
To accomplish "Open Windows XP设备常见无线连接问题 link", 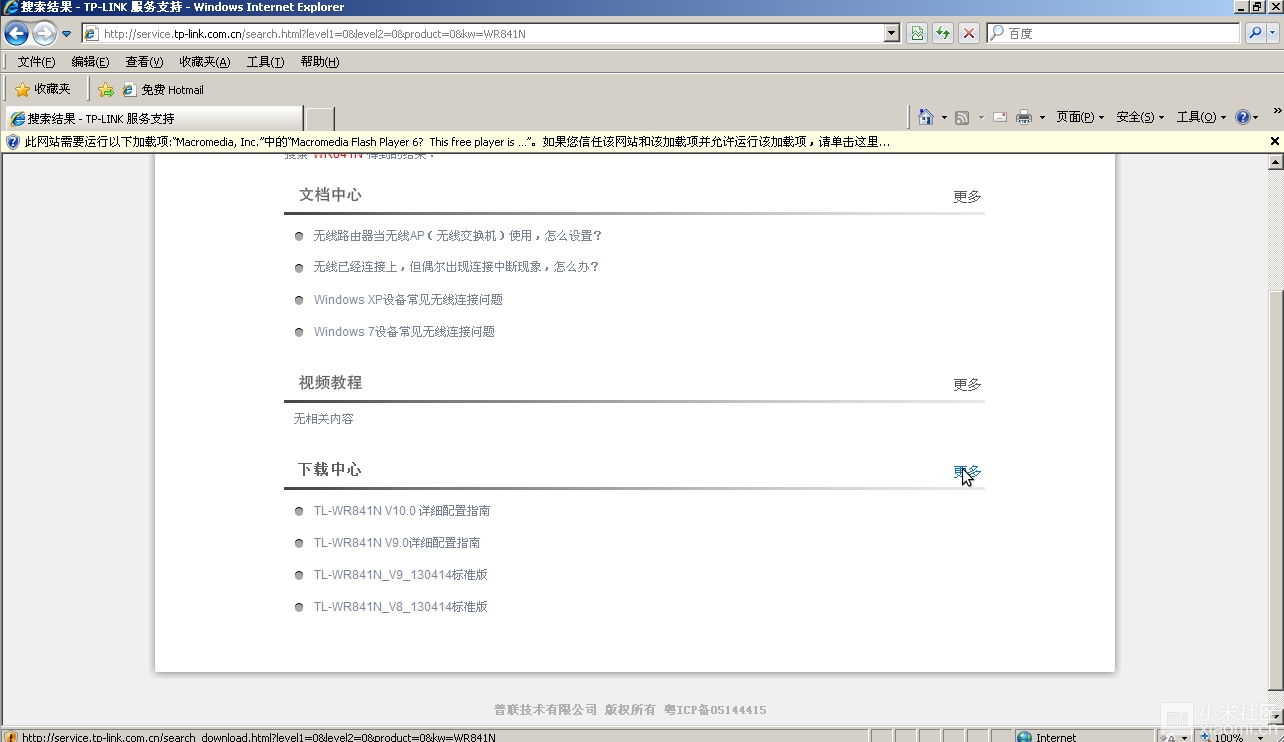I will [408, 300].
